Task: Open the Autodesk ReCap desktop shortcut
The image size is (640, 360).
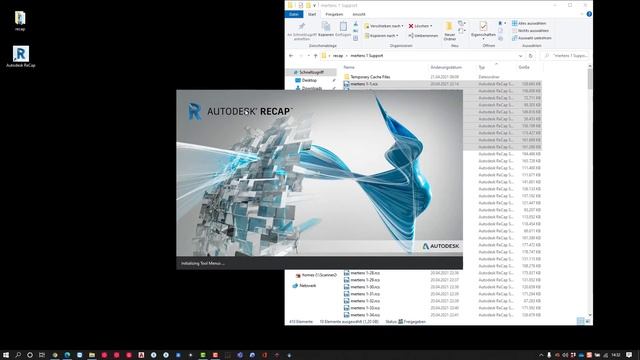Action: click(20, 56)
